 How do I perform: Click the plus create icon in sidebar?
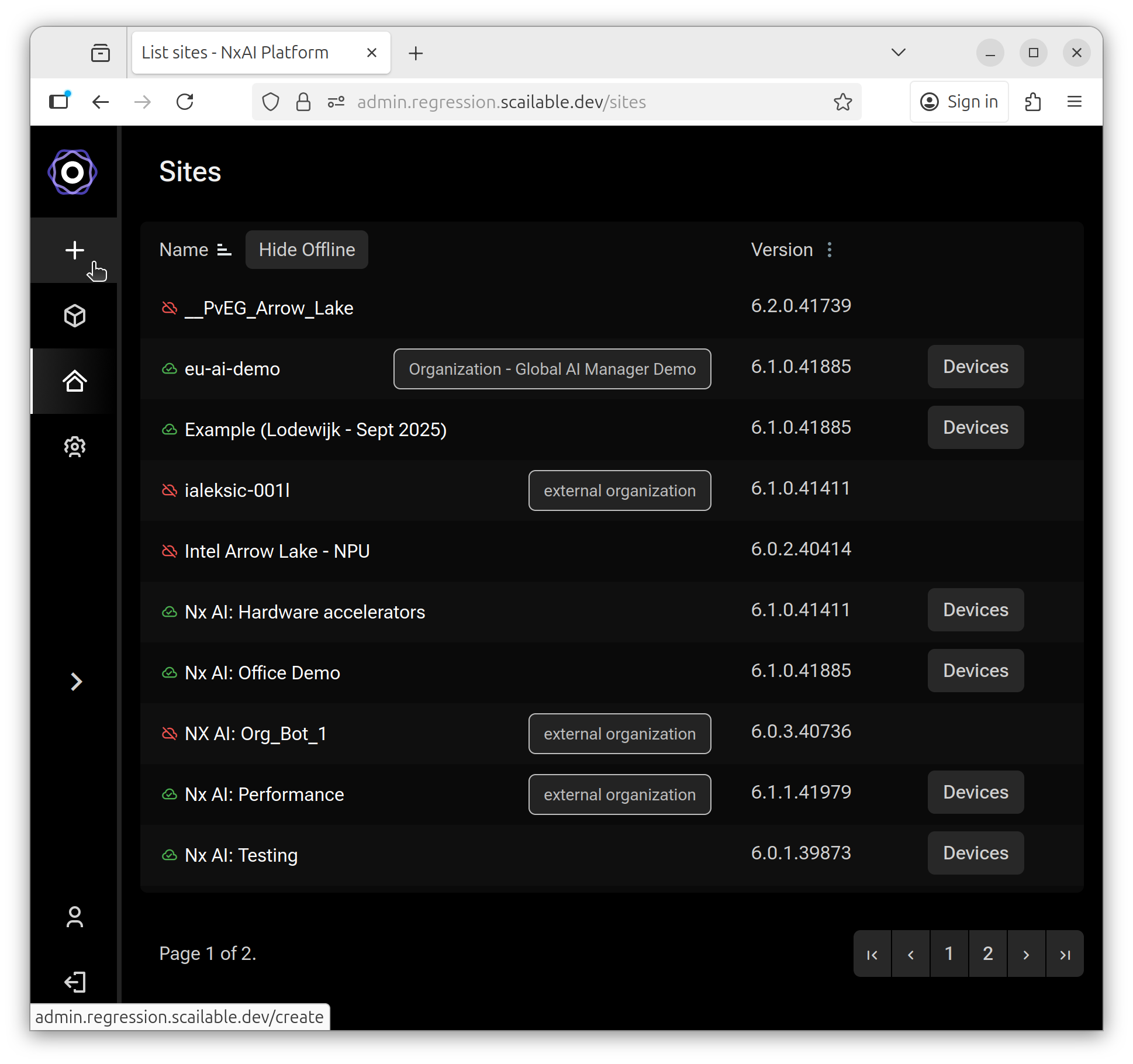tap(74, 250)
